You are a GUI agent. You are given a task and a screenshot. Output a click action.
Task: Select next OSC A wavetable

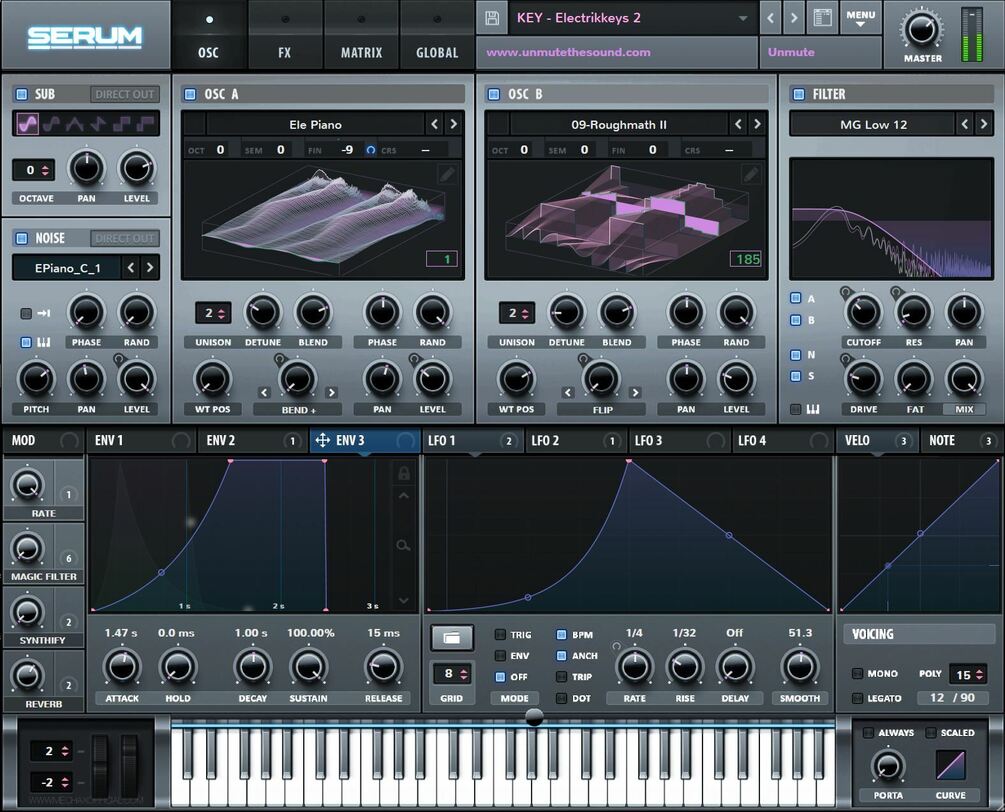453,124
